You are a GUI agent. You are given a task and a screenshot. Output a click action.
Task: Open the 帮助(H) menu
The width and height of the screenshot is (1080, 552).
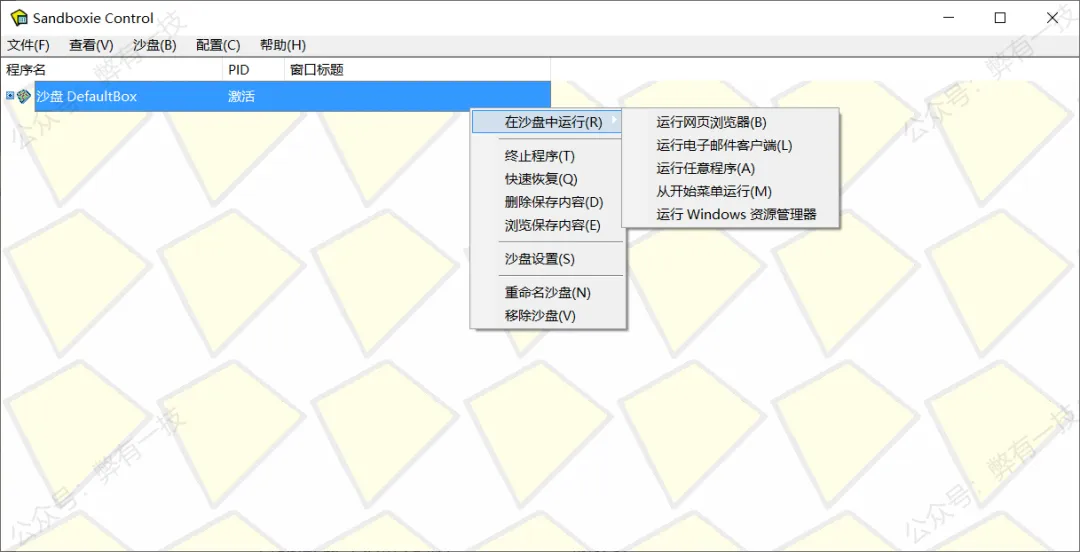[282, 45]
